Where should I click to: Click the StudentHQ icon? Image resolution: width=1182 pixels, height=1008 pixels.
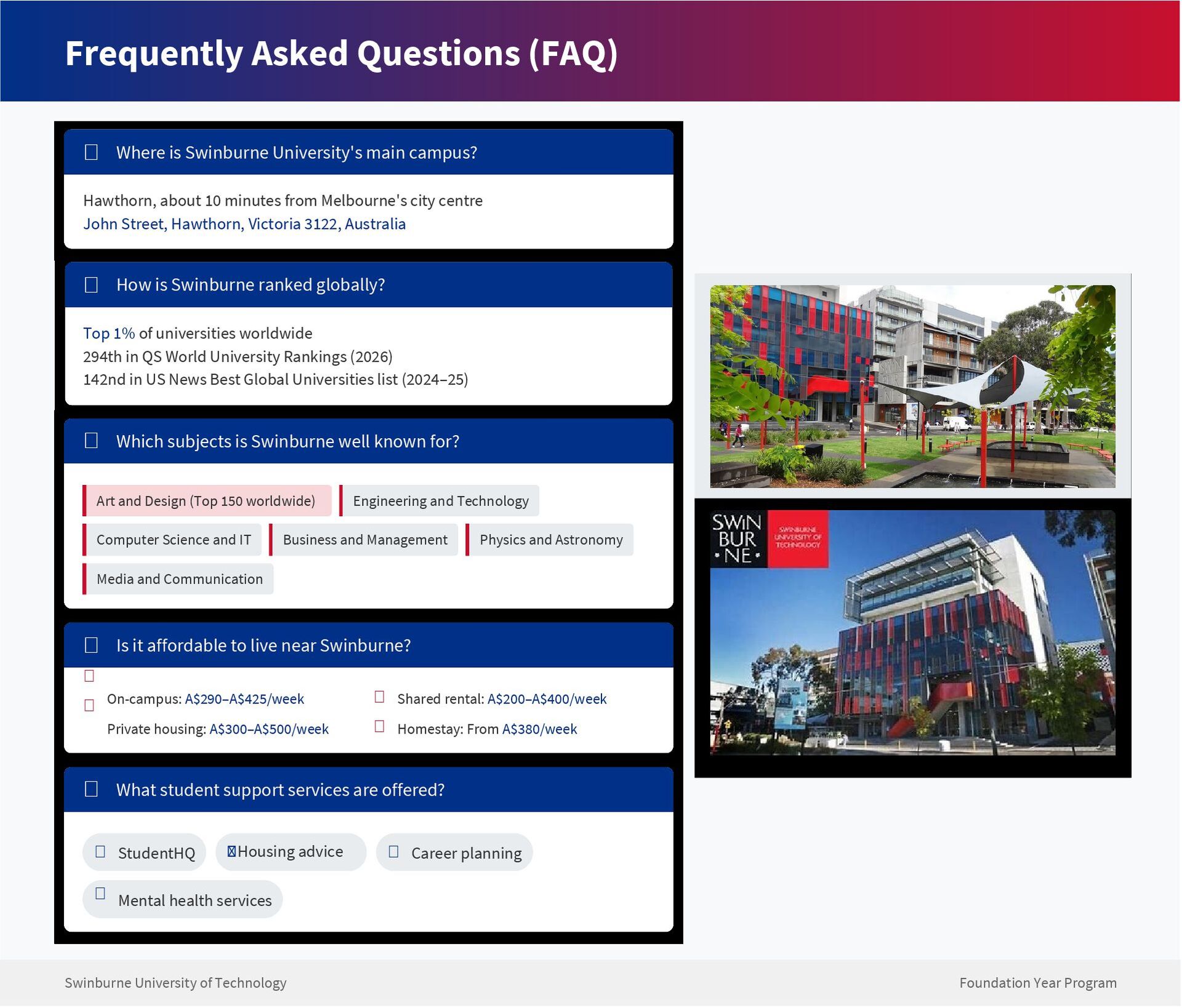[x=100, y=852]
